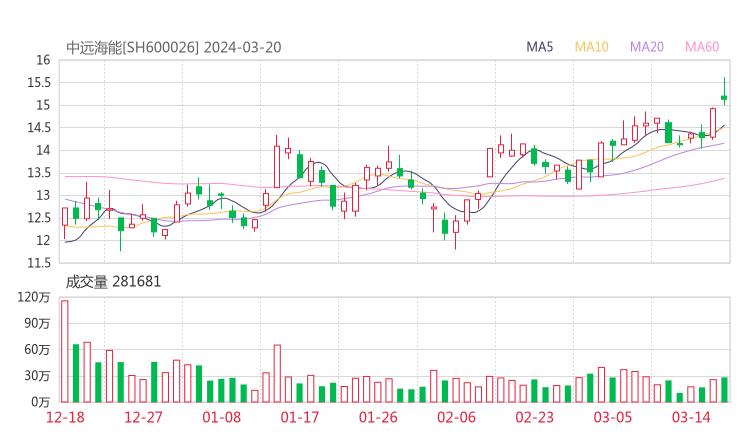Select the last green volume bar on the right
The image size is (740, 440).
point(724,390)
